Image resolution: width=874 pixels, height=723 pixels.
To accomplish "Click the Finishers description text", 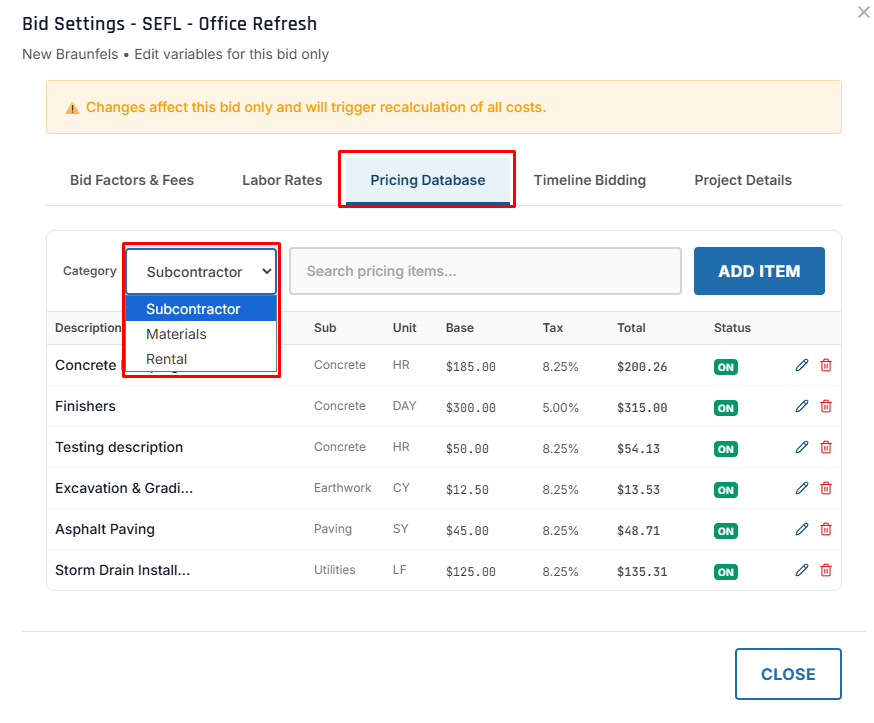I will point(85,406).
